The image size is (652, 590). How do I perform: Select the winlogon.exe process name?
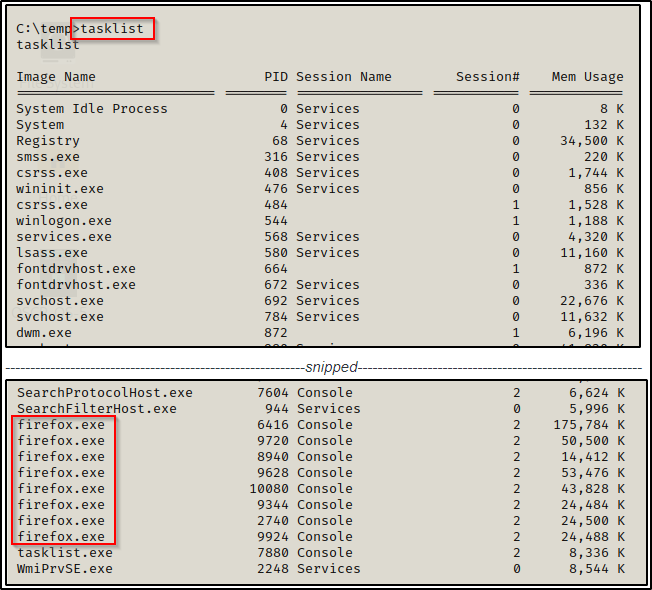(64, 221)
